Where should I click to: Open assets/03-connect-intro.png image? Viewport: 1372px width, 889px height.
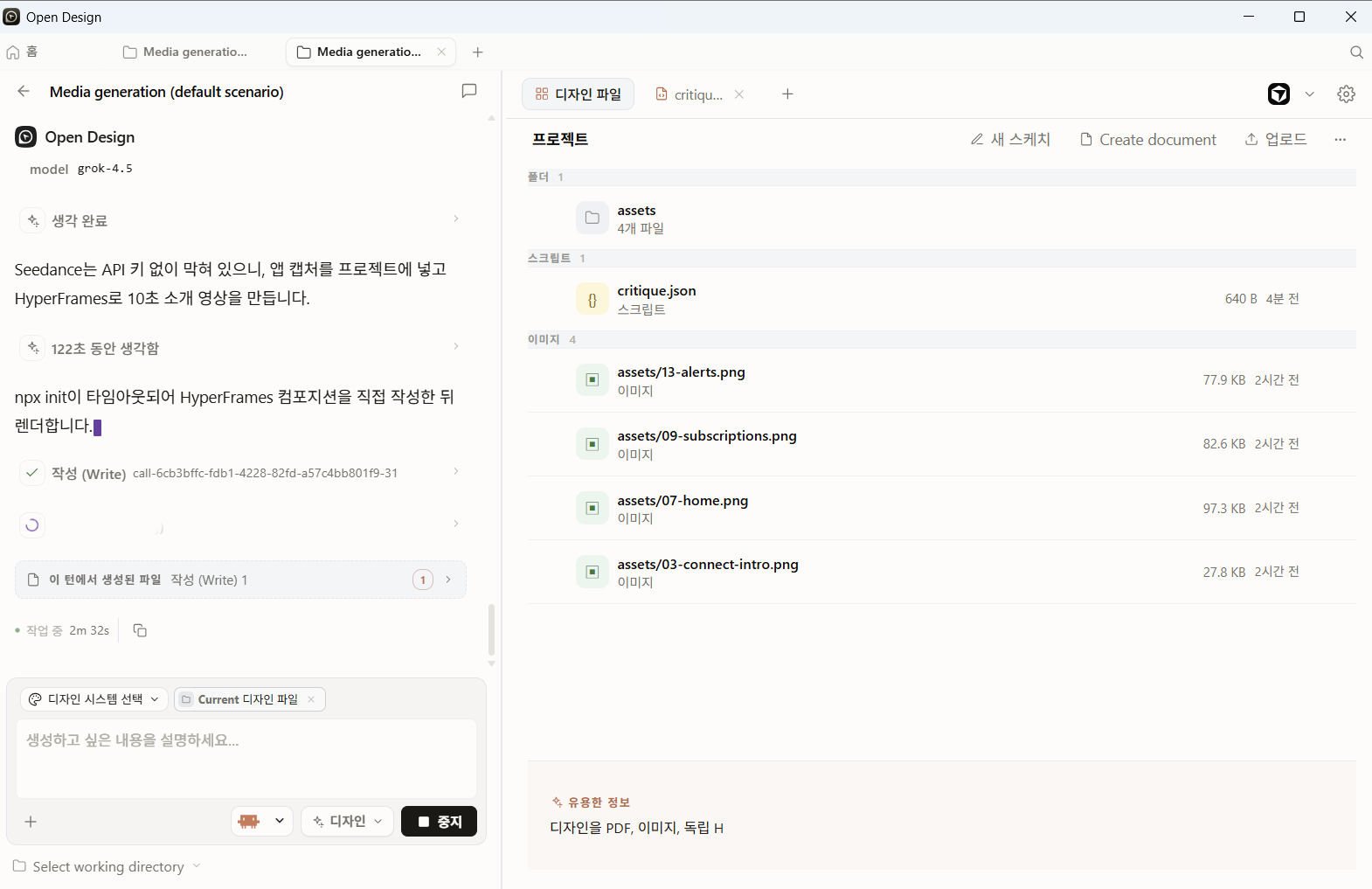942,572
